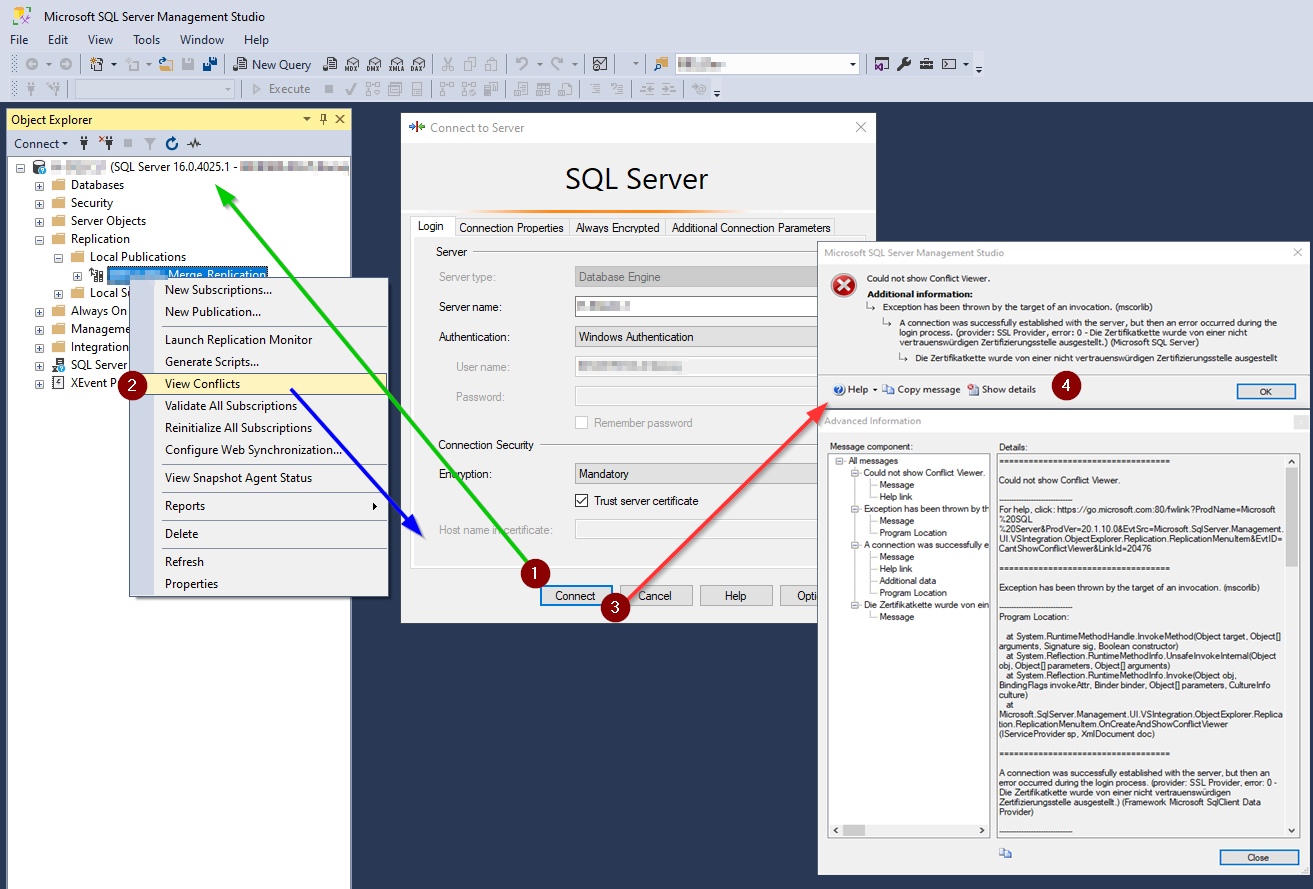The image size is (1313, 889).
Task: Click Close in Advanced Information dialog
Action: (x=1258, y=857)
